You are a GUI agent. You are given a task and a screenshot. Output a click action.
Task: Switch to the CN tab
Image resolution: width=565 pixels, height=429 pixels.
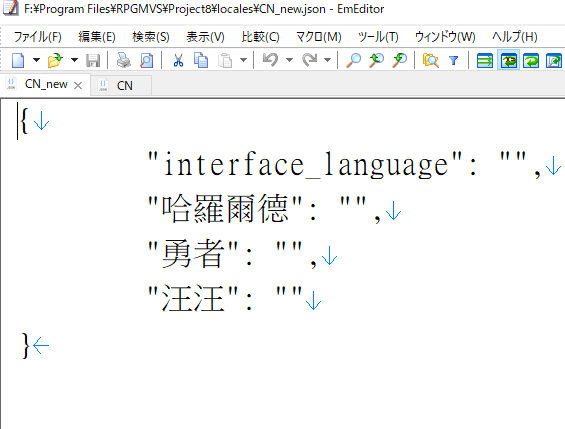(x=121, y=85)
